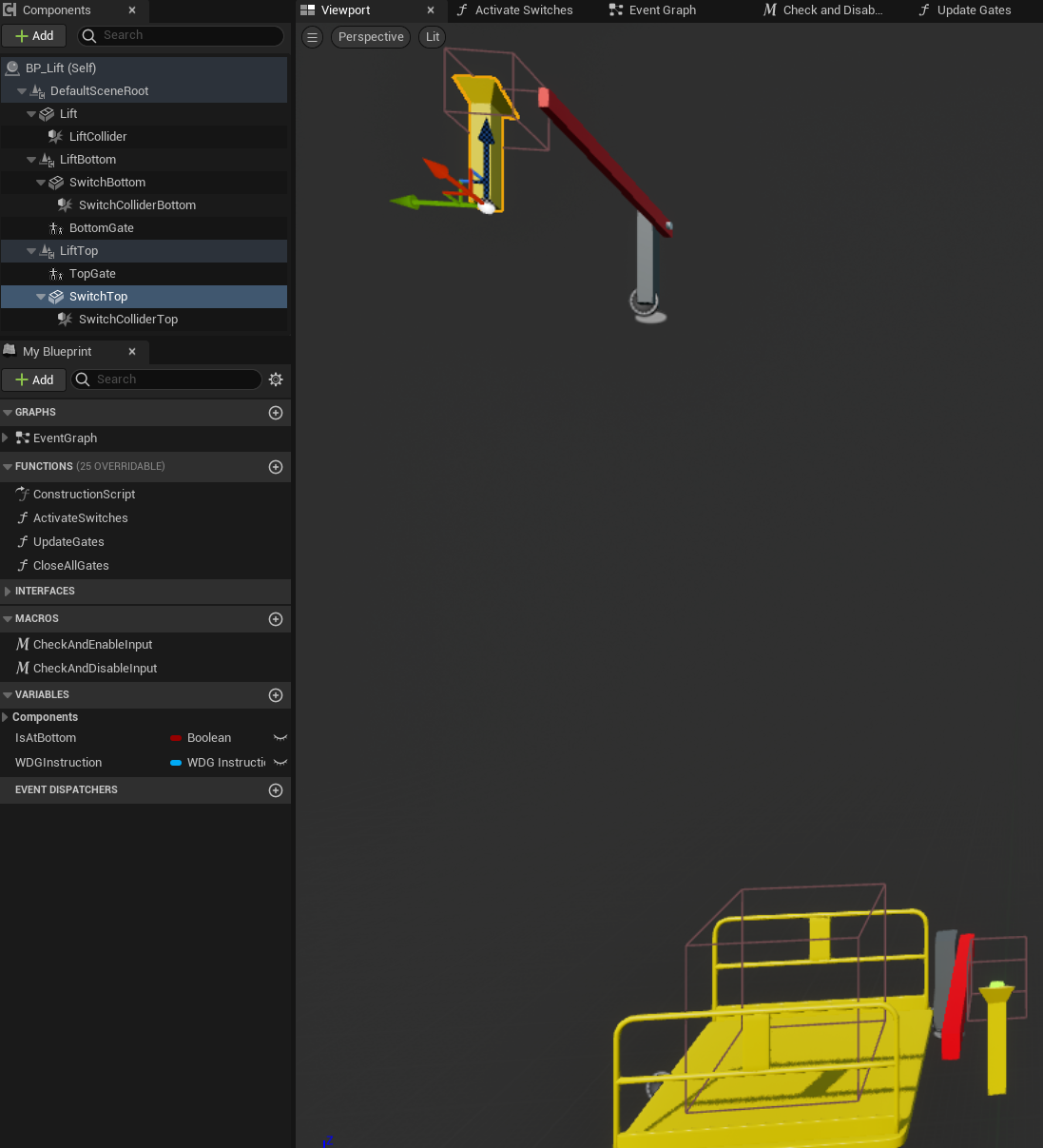Image resolution: width=1043 pixels, height=1148 pixels.
Task: Expand the EventGraph entry
Action: point(6,438)
